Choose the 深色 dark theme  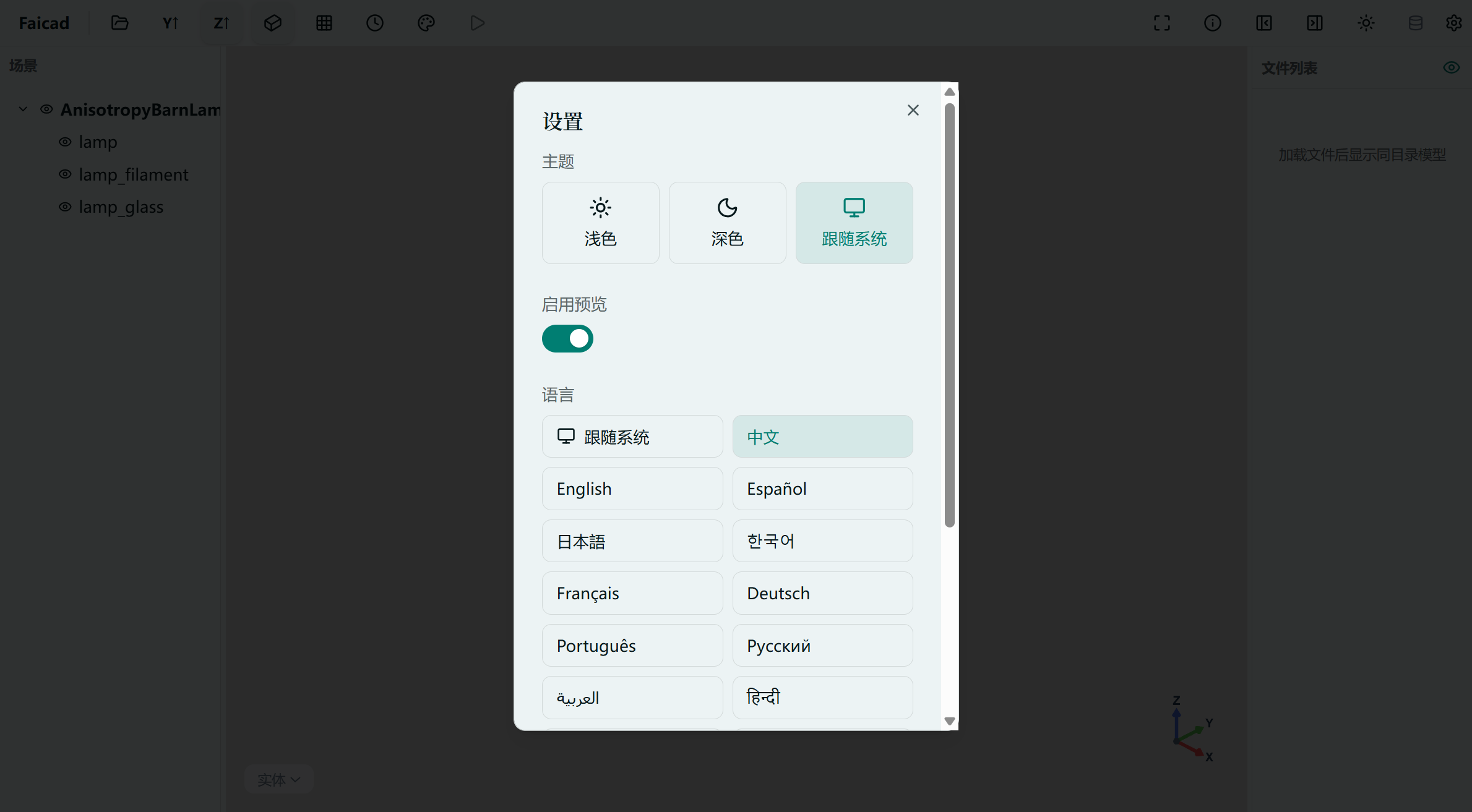728,223
